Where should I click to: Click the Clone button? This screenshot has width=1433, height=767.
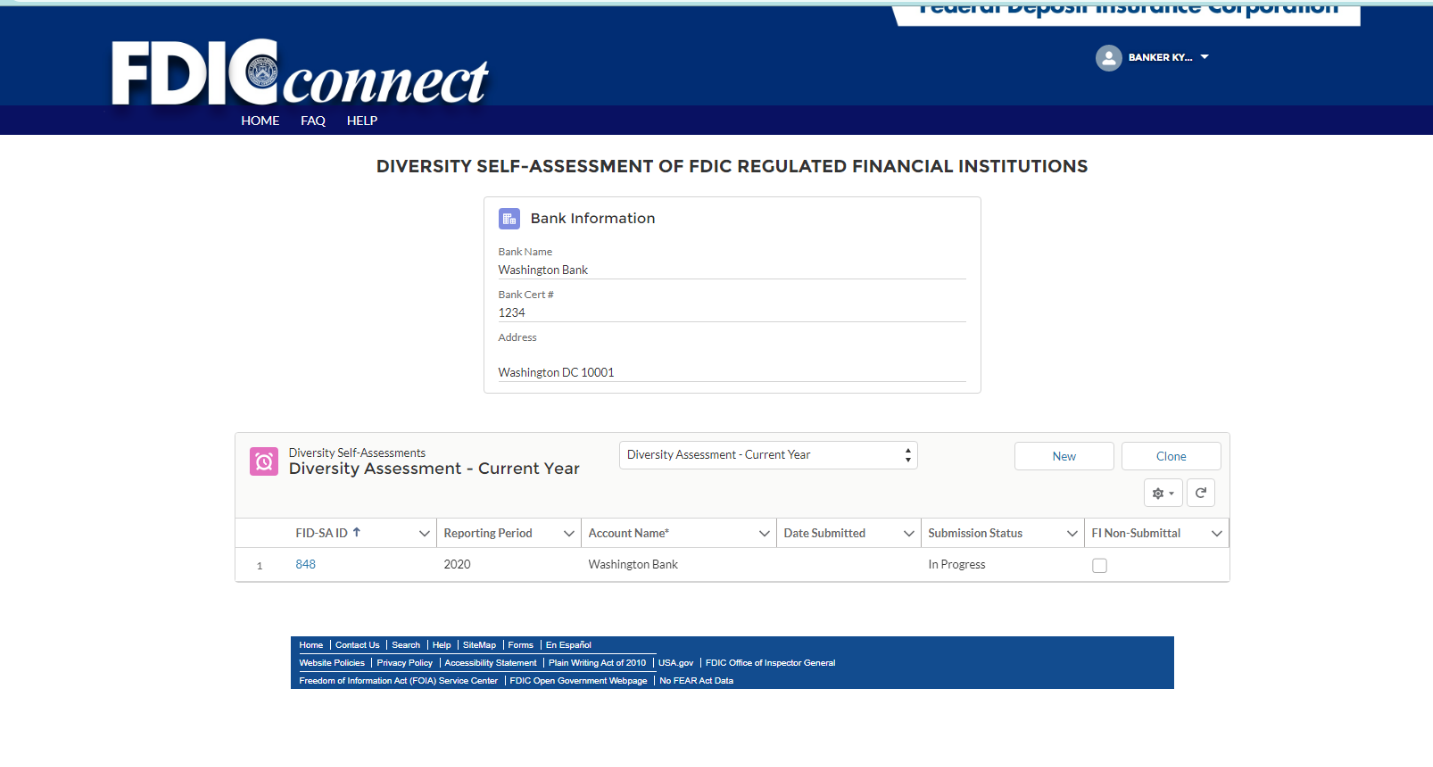tap(1171, 456)
